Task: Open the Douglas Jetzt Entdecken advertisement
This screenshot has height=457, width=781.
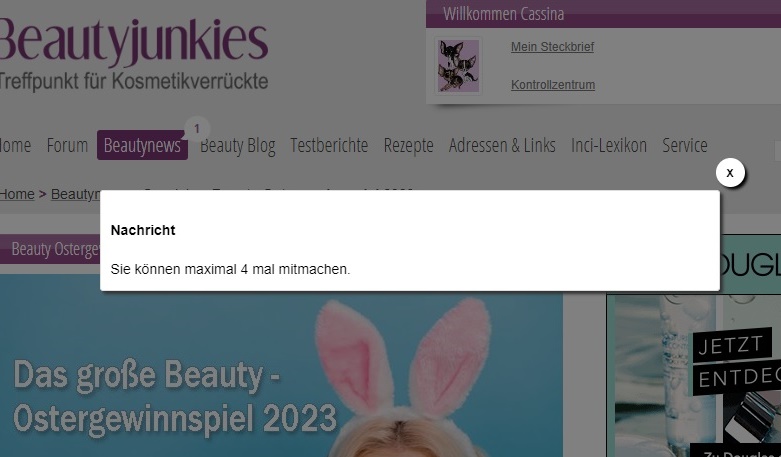Action: click(693, 375)
